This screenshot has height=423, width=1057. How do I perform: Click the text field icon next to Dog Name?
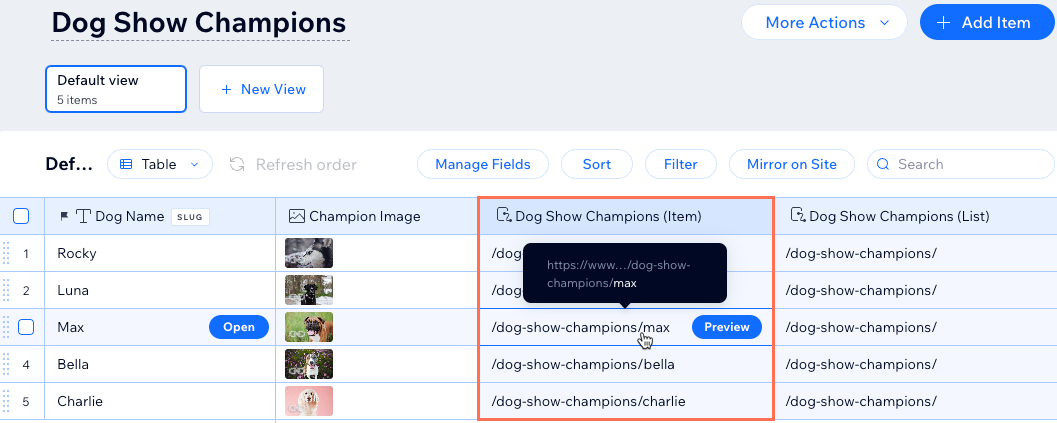click(x=83, y=216)
